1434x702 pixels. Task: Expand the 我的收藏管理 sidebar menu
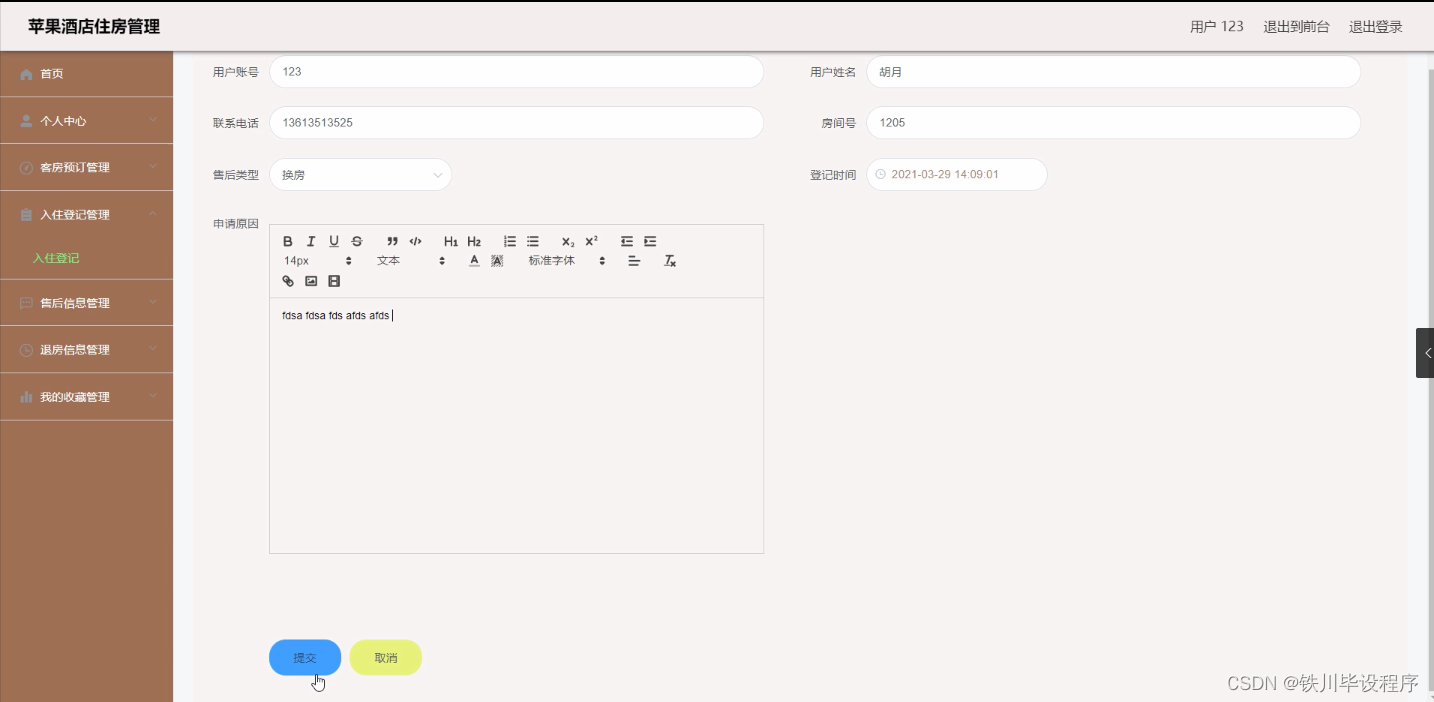pos(86,397)
